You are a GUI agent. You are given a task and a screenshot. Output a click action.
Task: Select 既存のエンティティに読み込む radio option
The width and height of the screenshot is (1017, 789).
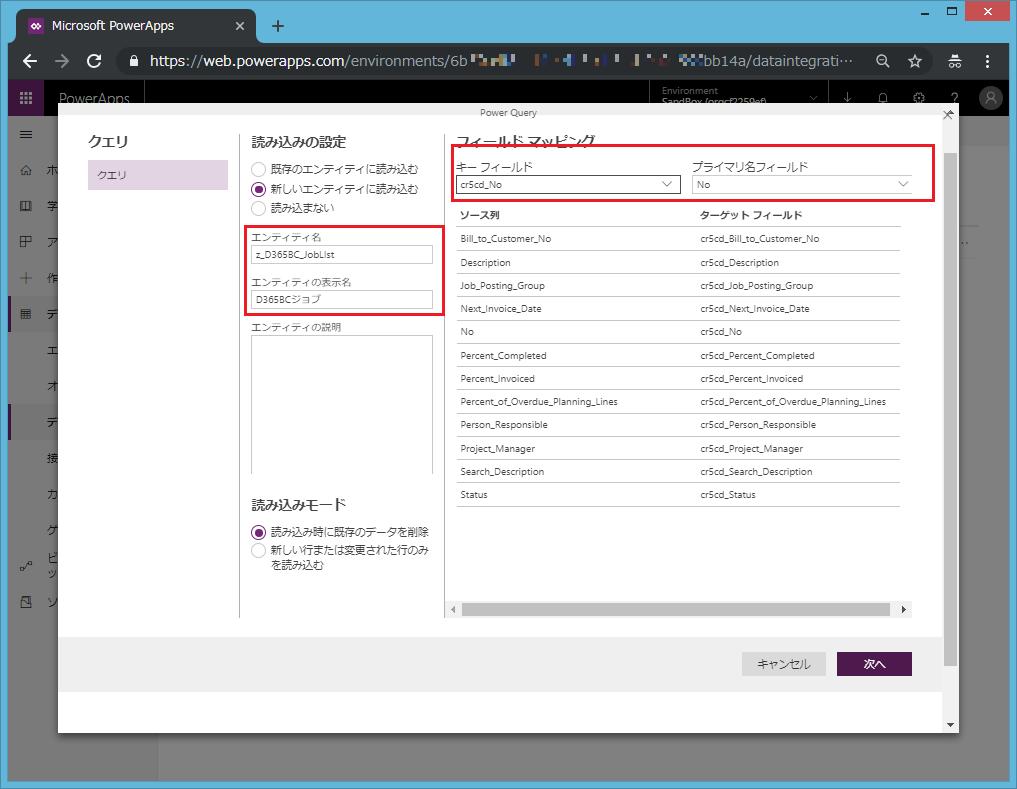(x=259, y=169)
